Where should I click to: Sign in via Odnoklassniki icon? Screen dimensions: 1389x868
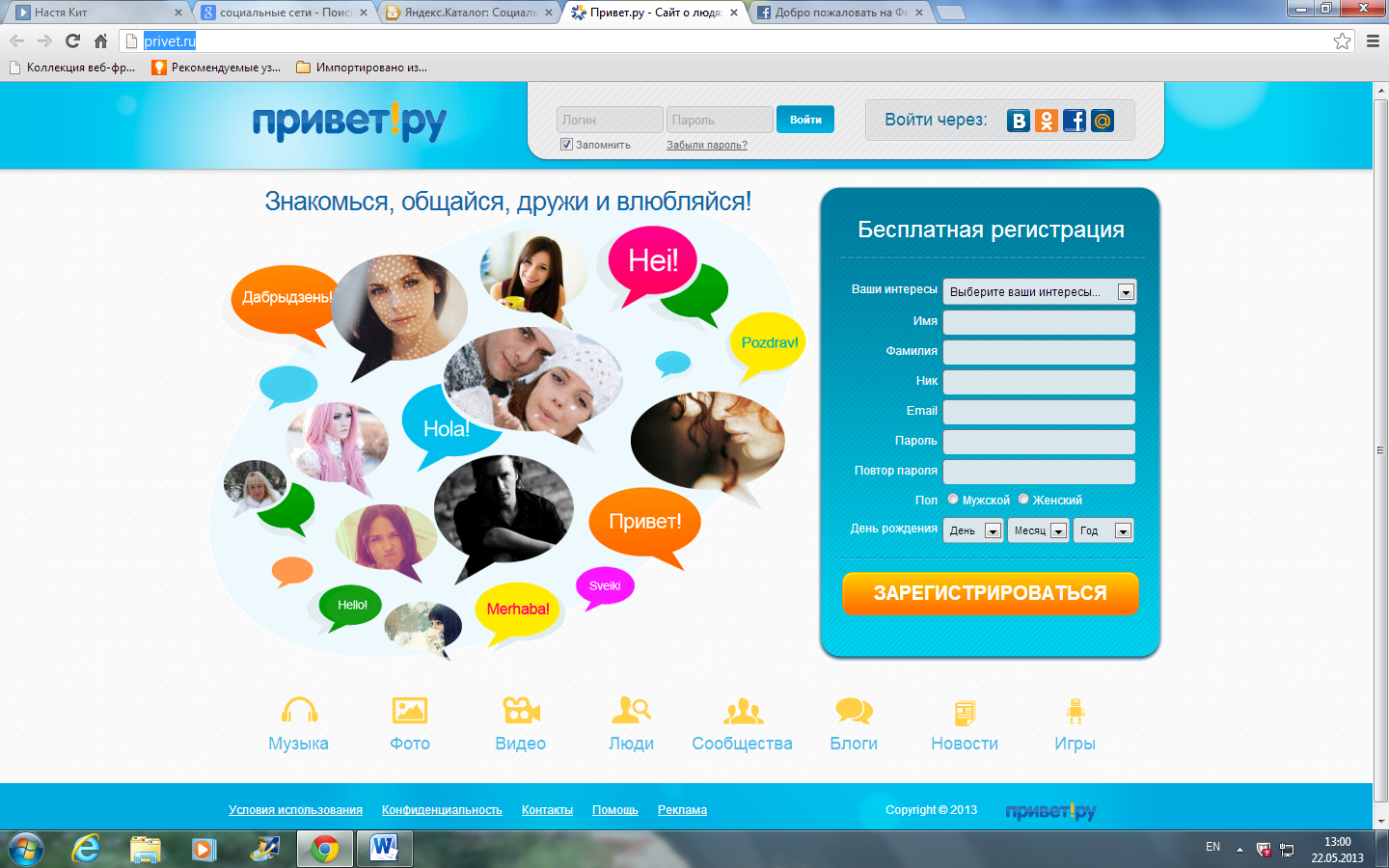click(1047, 121)
